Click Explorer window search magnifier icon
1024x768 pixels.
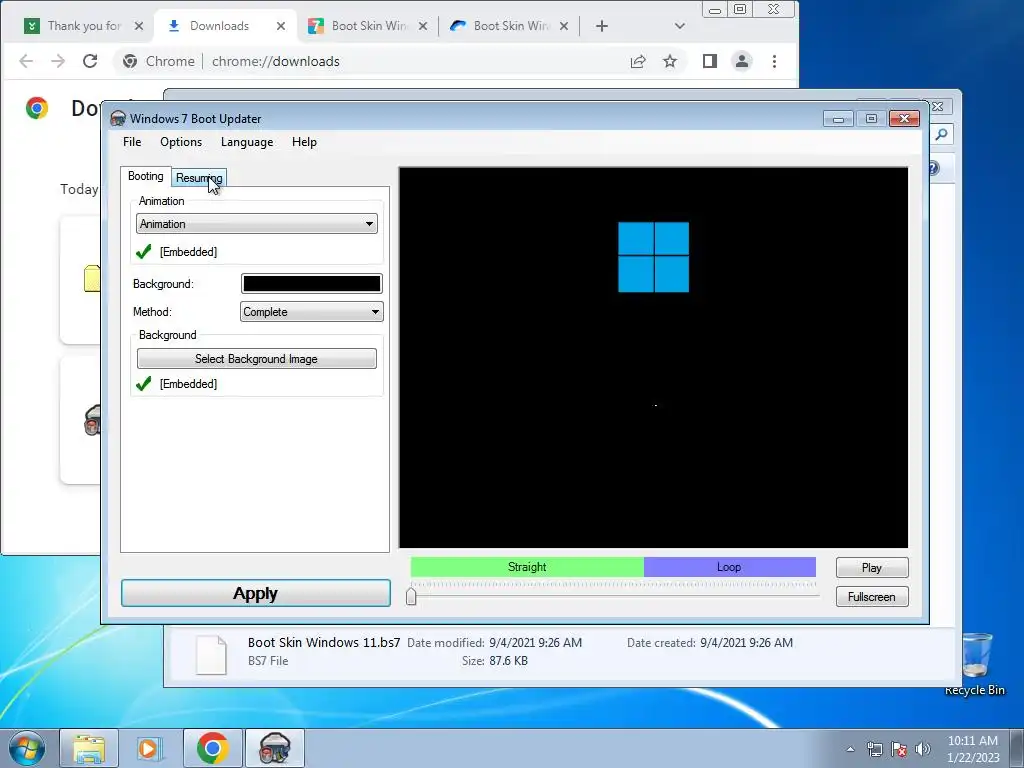pos(942,135)
